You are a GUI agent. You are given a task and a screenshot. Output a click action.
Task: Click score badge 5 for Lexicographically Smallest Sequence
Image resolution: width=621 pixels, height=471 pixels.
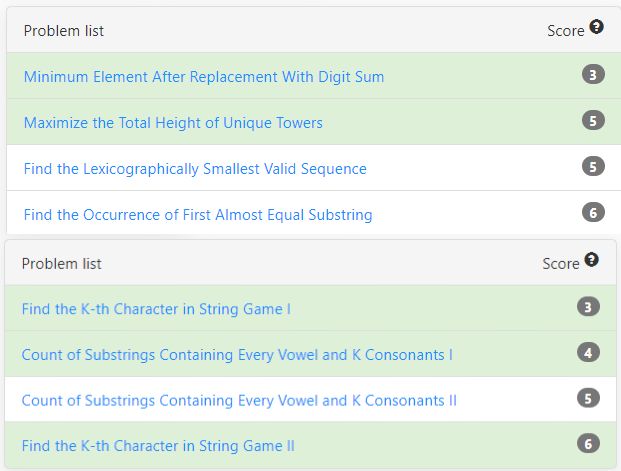click(593, 166)
